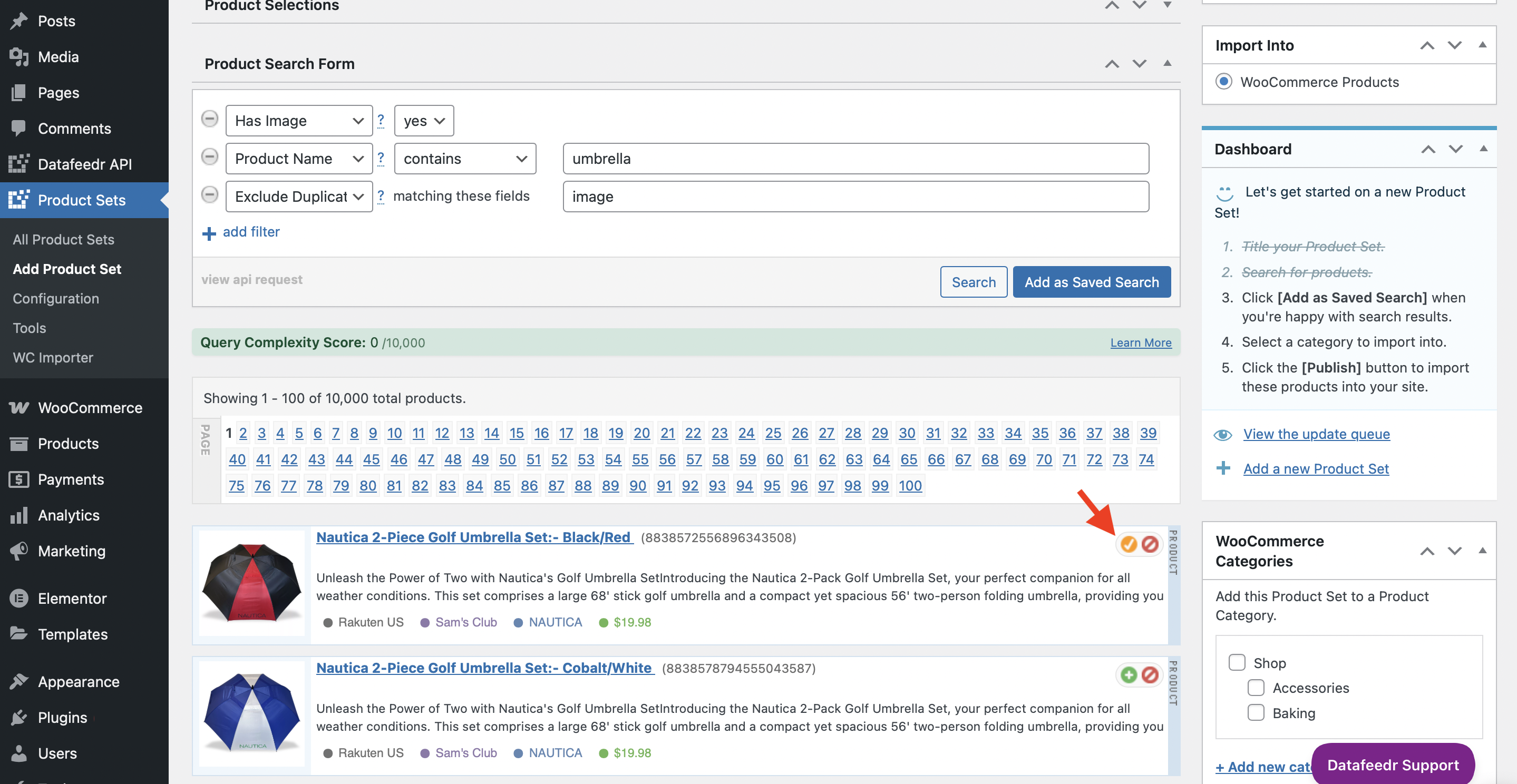Open the yes value dropdown

[423, 121]
